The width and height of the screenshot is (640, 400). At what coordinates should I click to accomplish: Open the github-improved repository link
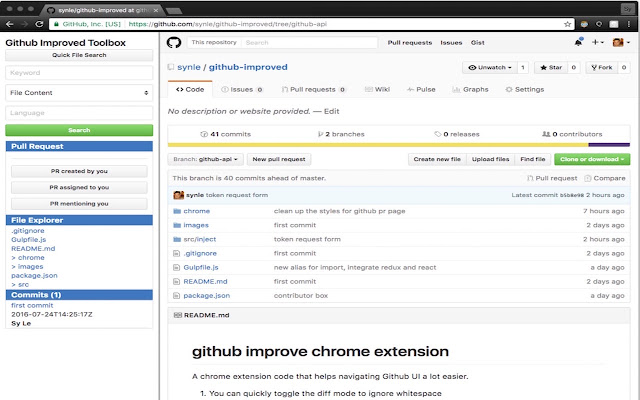(248, 67)
